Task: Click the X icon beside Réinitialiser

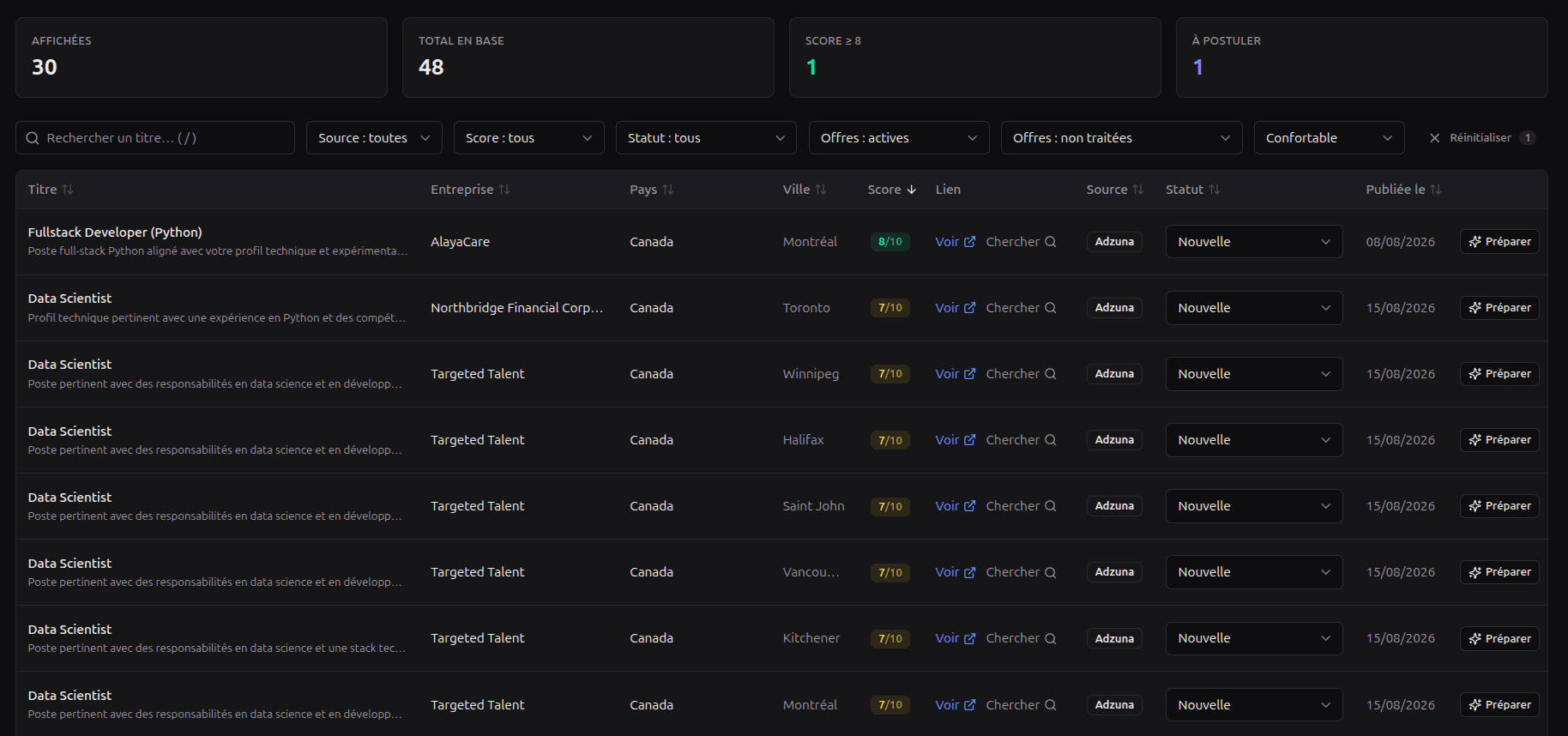Action: click(1434, 138)
